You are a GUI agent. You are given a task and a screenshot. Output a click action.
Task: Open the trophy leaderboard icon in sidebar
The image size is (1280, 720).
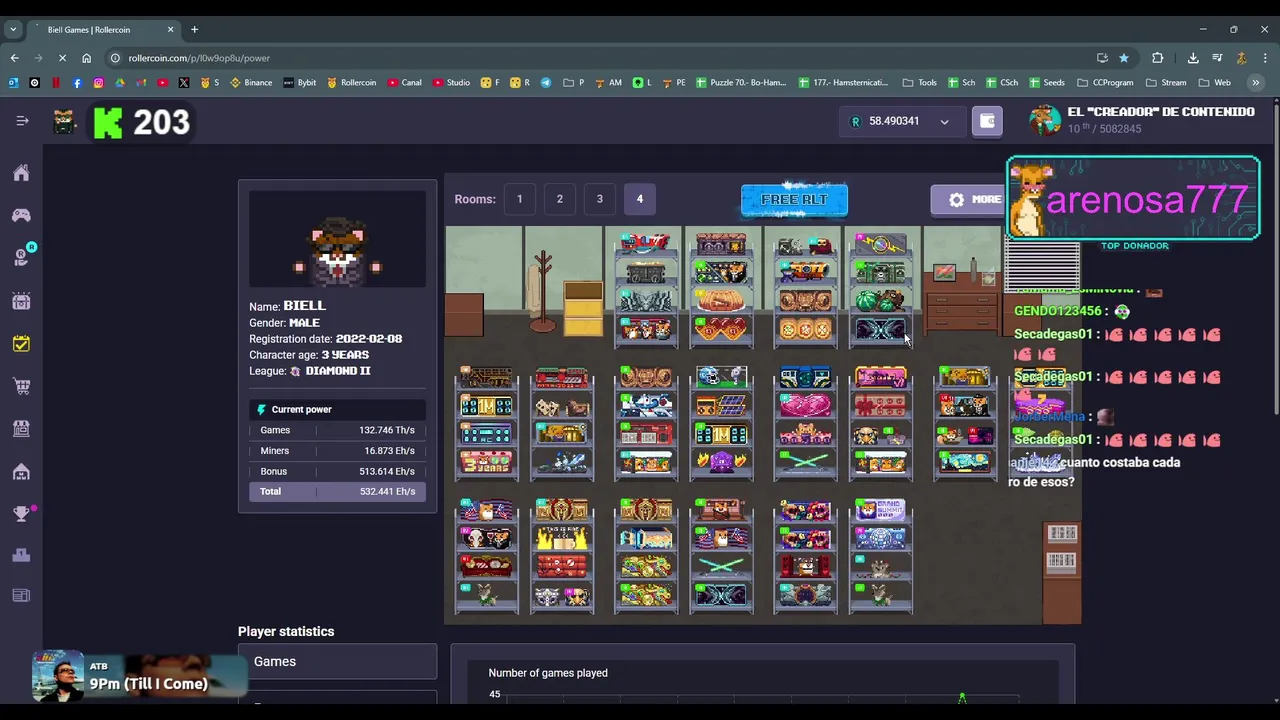coord(21,513)
